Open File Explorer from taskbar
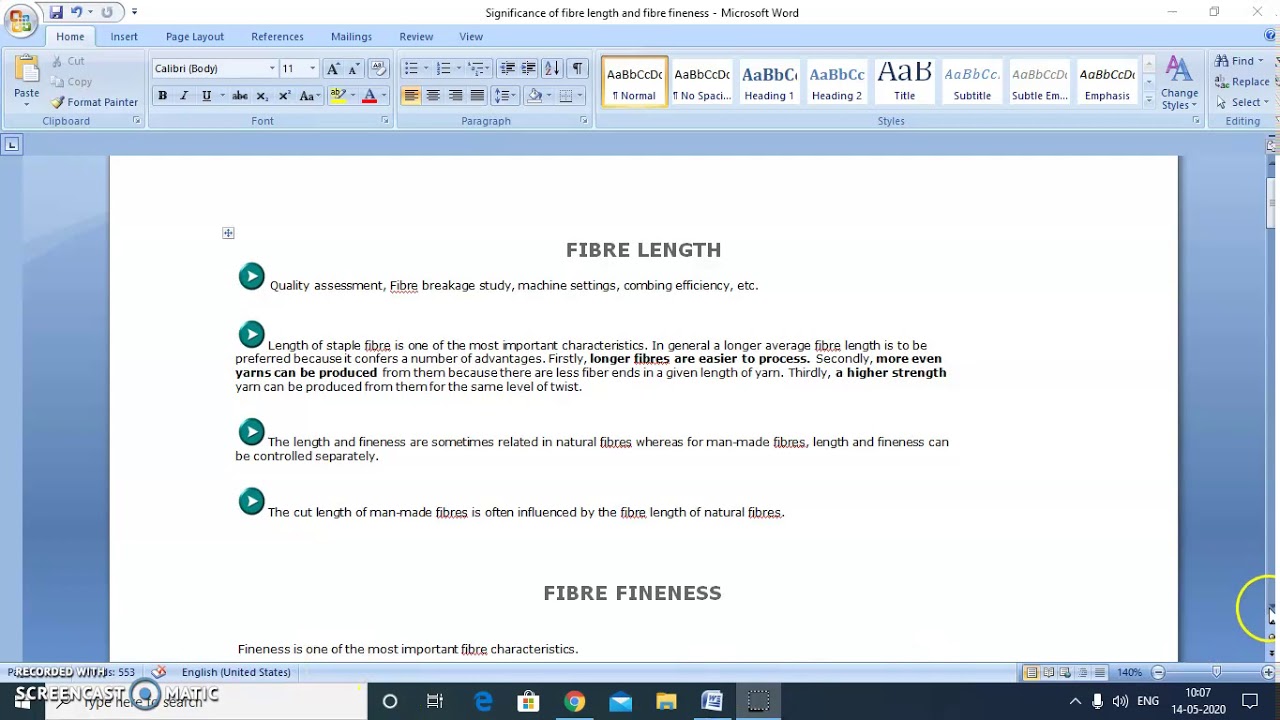The height and width of the screenshot is (720, 1280). point(666,702)
